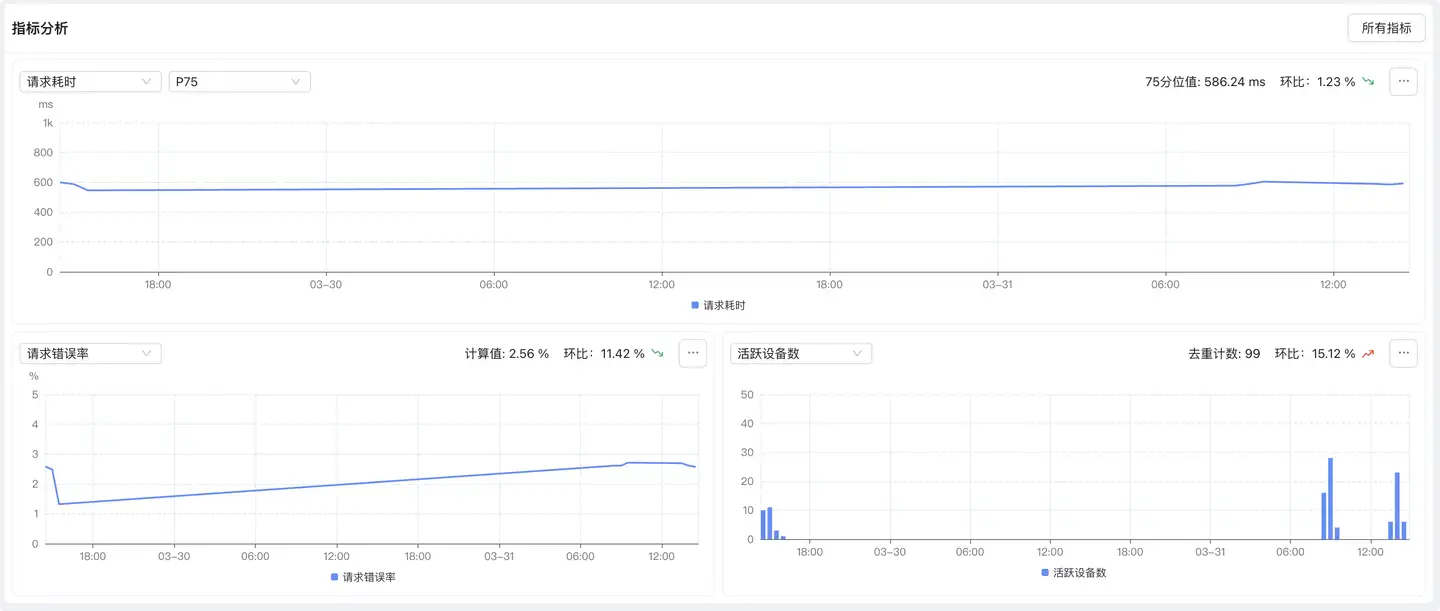Open more options for 请求错误率 chart
Image resolution: width=1440 pixels, height=611 pixels.
[692, 353]
